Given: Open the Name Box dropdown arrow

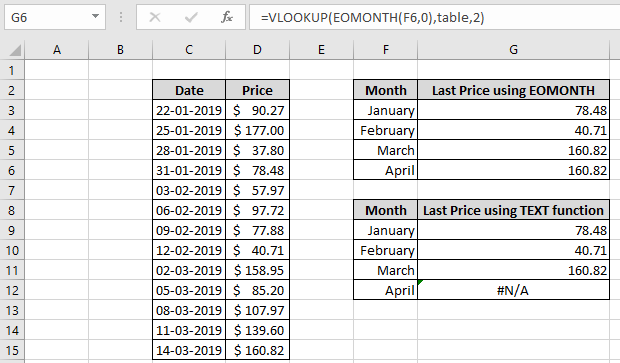Looking at the screenshot, I should 95,17.
